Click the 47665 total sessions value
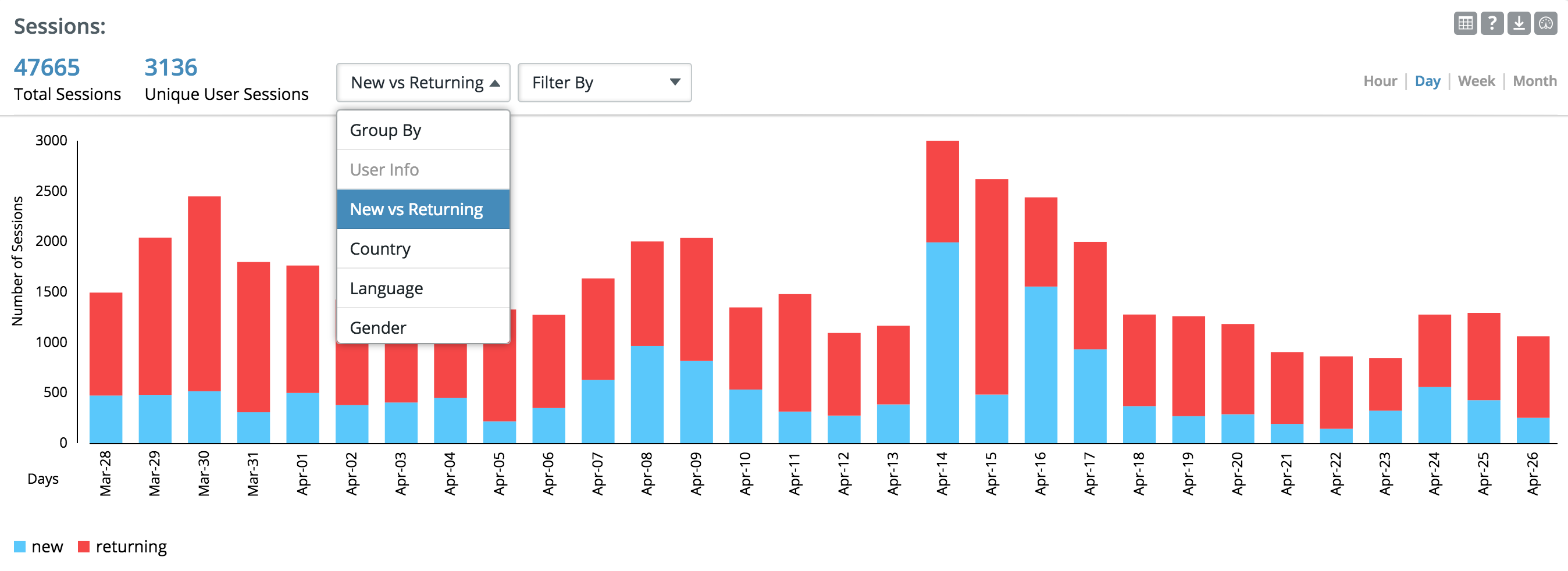 [x=47, y=67]
